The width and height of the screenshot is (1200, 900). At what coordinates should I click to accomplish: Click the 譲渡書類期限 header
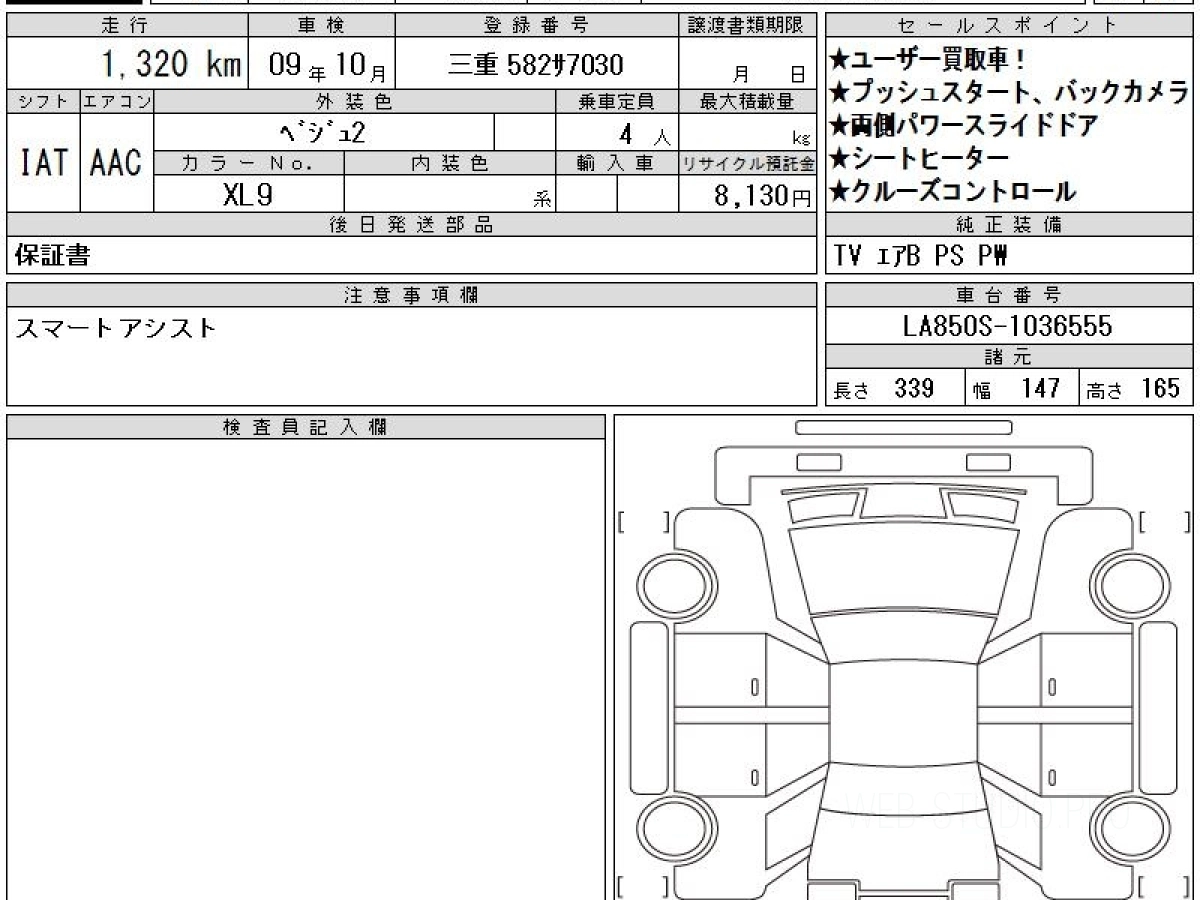[747, 26]
